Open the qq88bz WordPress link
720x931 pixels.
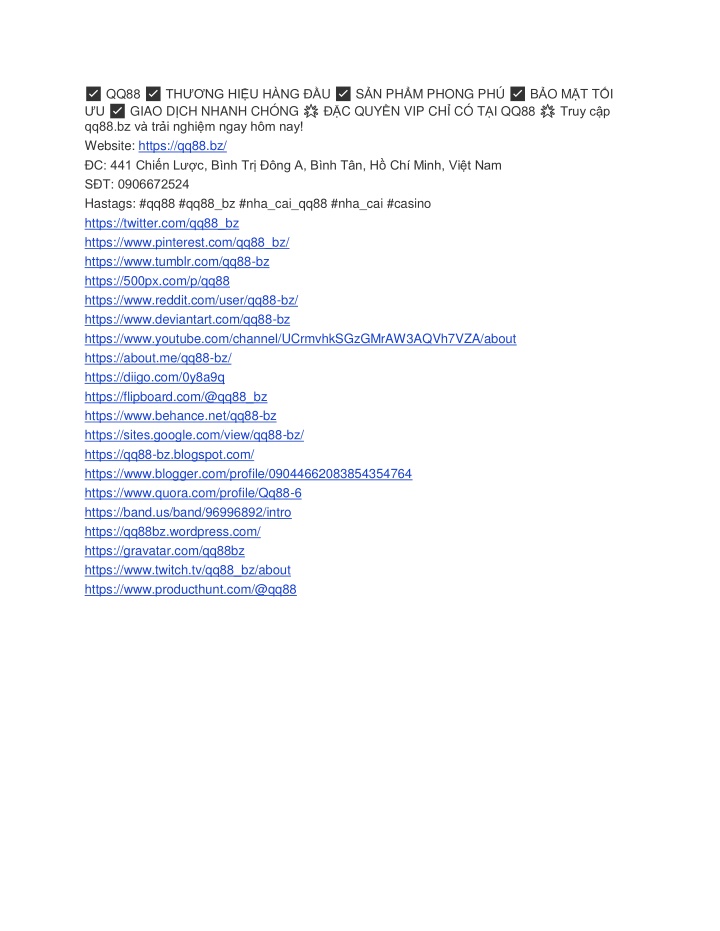(173, 532)
